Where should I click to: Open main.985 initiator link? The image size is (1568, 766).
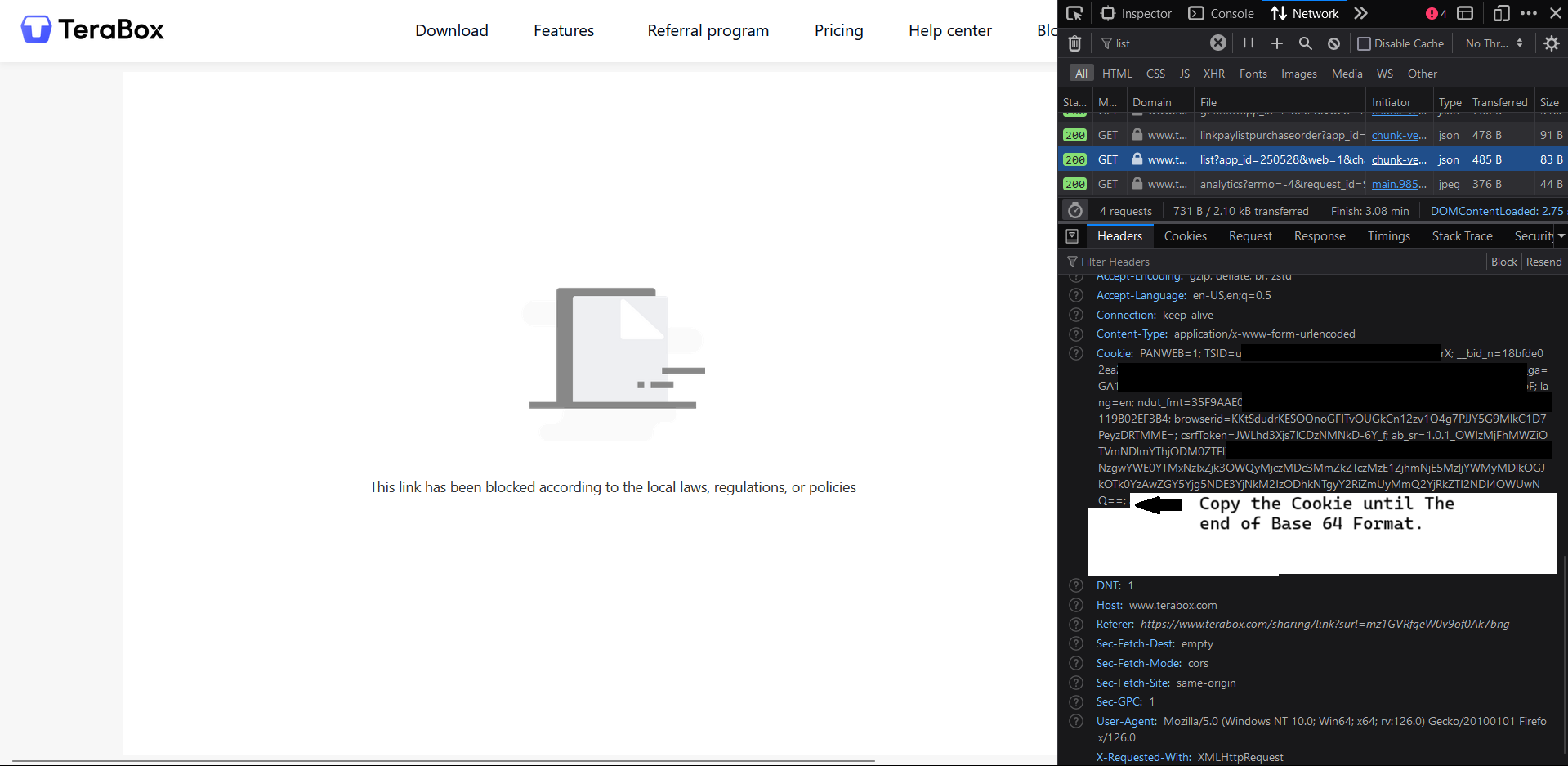[x=1399, y=184]
